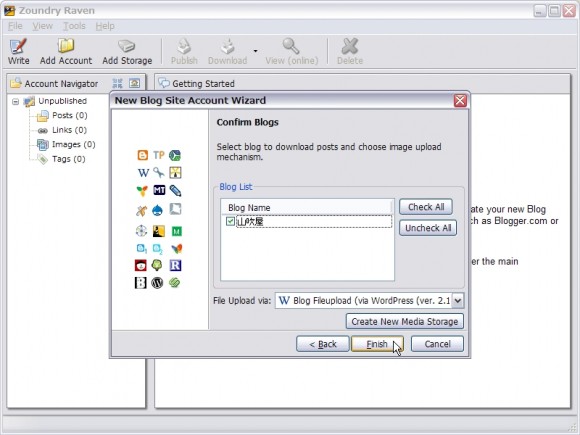This screenshot has height=435, width=580.
Task: Open Add Account from the toolbar
Action: click(66, 52)
